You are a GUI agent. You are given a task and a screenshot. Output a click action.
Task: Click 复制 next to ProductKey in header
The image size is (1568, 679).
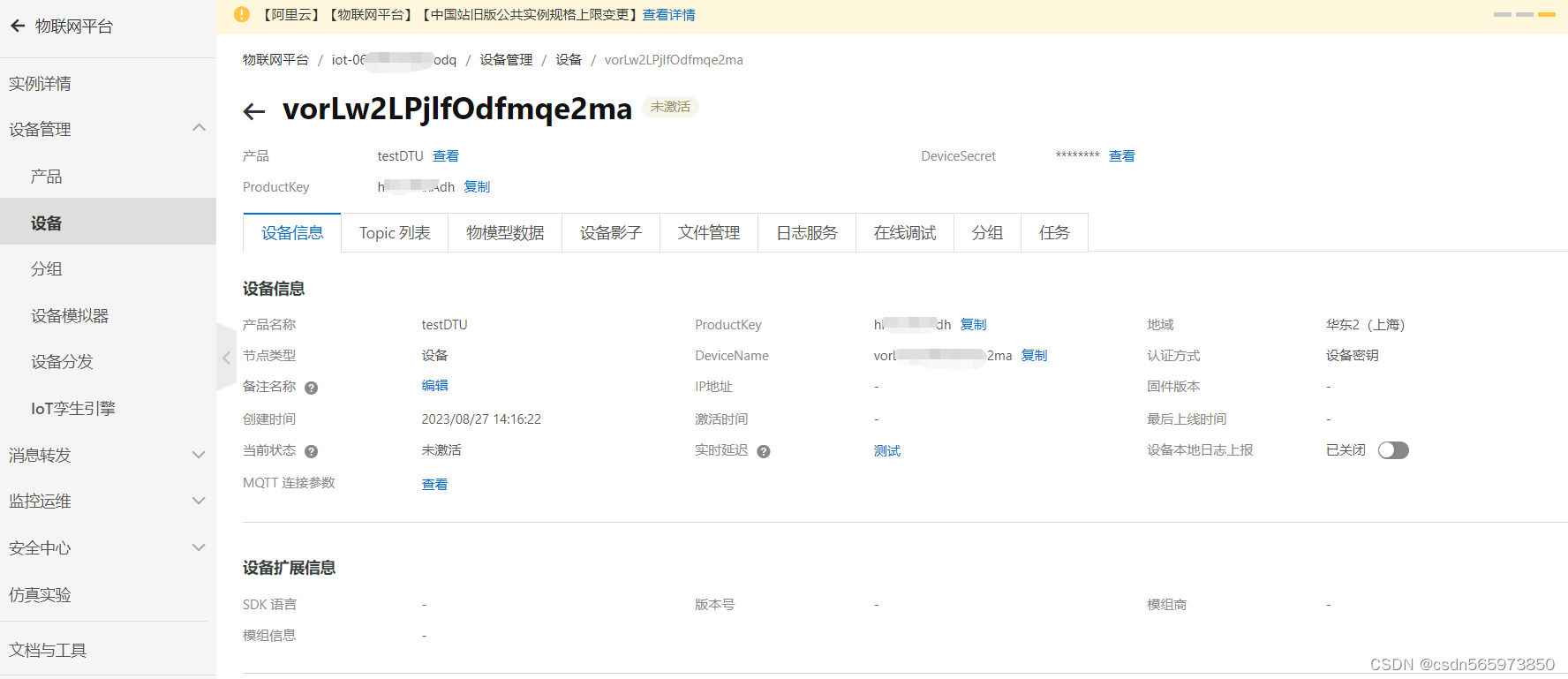coord(477,187)
